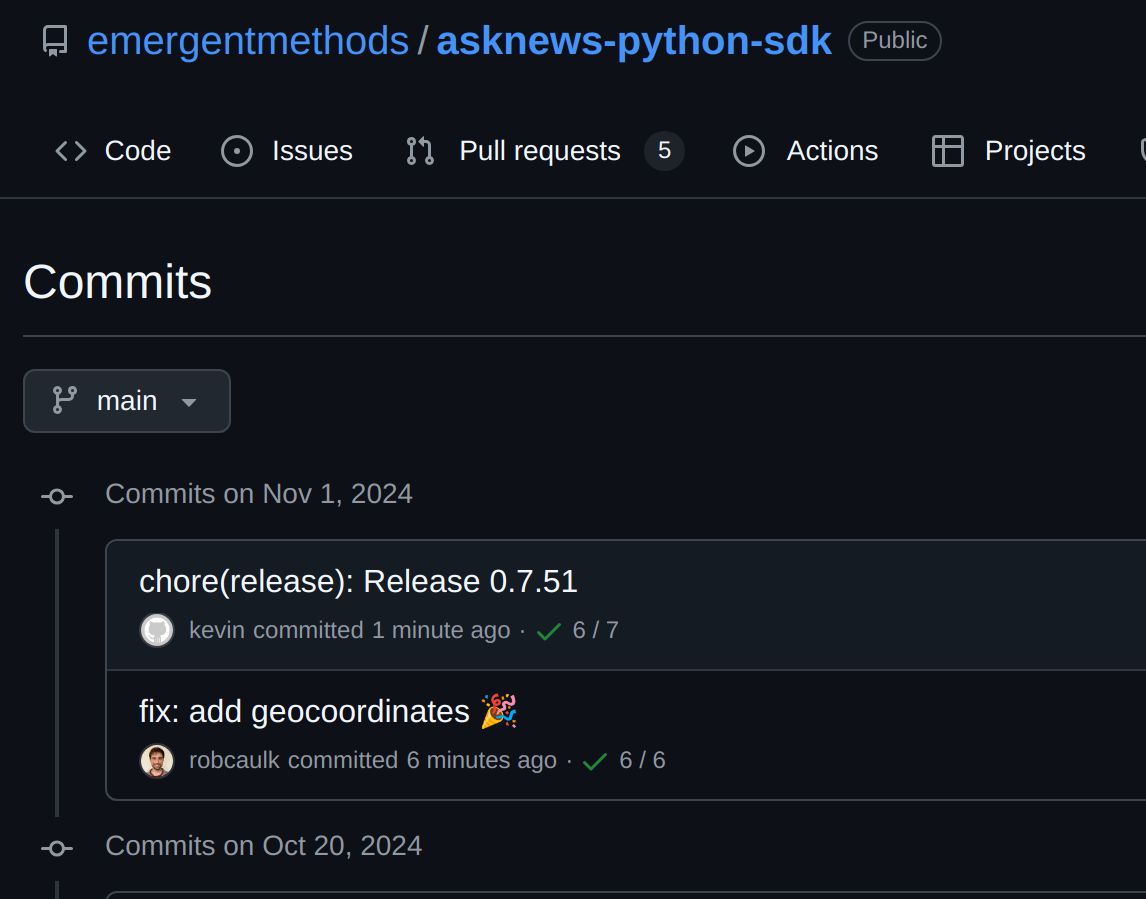The width and height of the screenshot is (1146, 899).
Task: Click the 6 minutes ago timestamp
Action: pos(482,760)
